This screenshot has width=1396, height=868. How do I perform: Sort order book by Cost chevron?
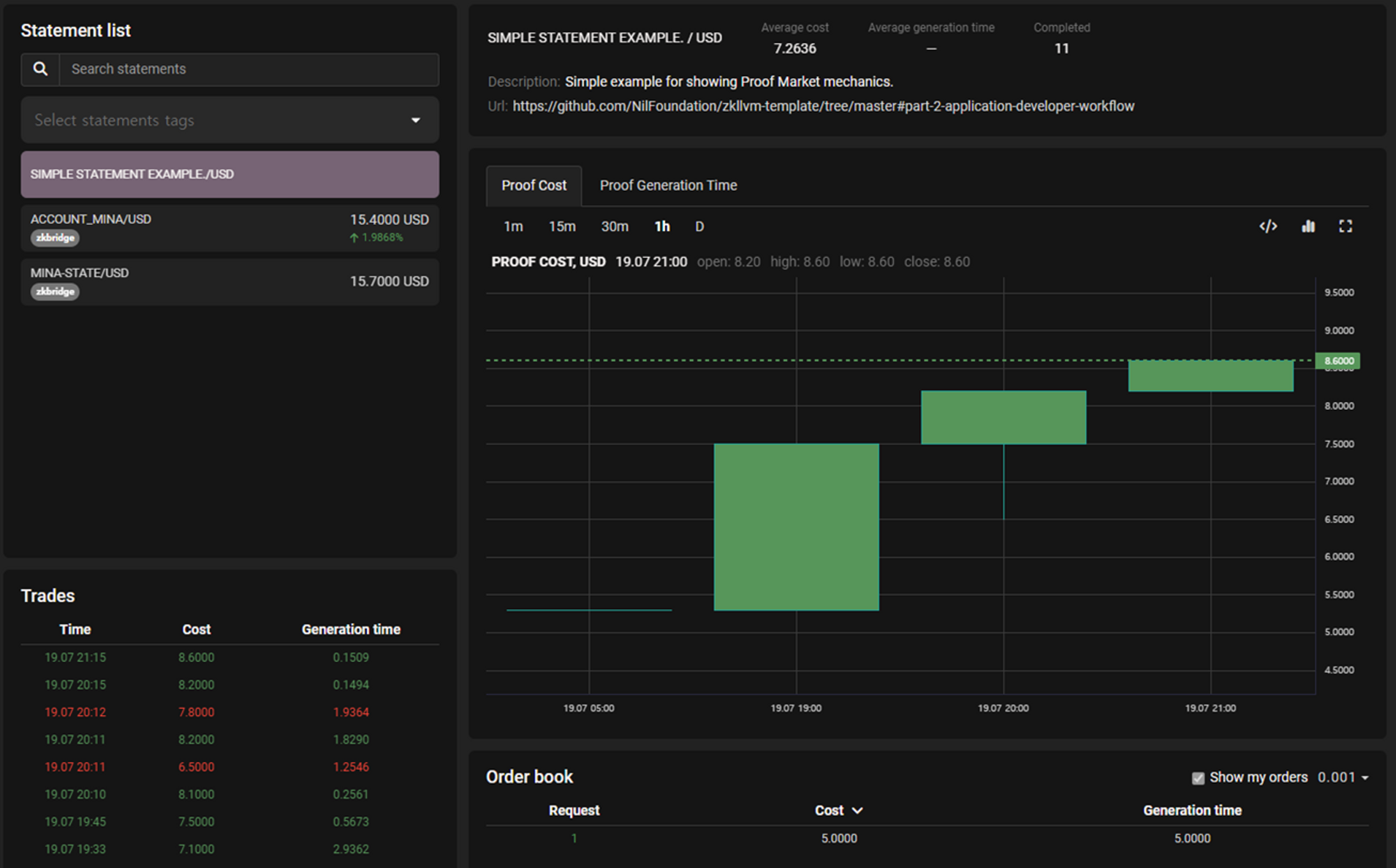point(857,810)
